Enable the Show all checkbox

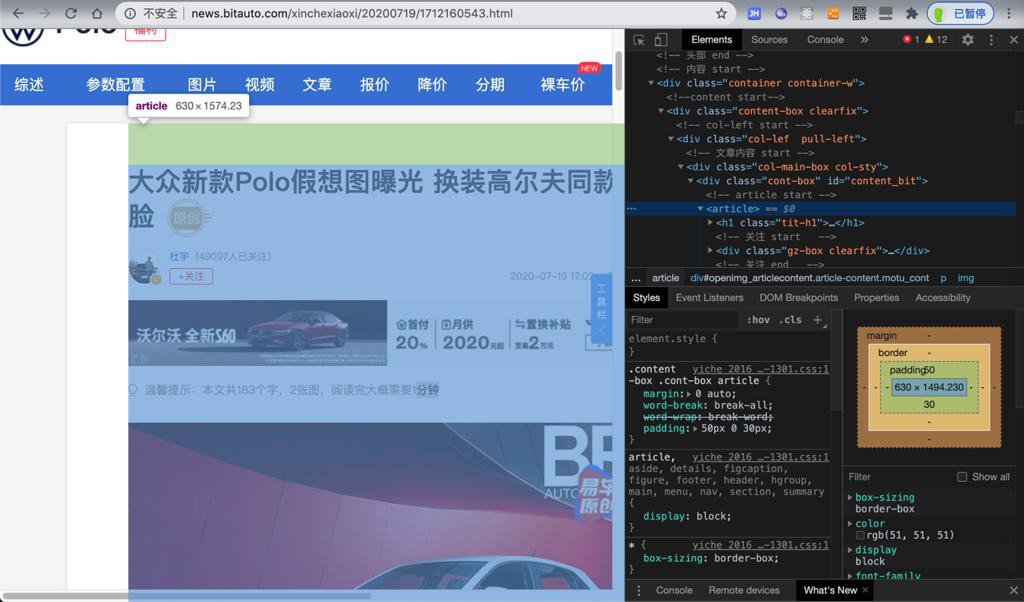click(962, 477)
